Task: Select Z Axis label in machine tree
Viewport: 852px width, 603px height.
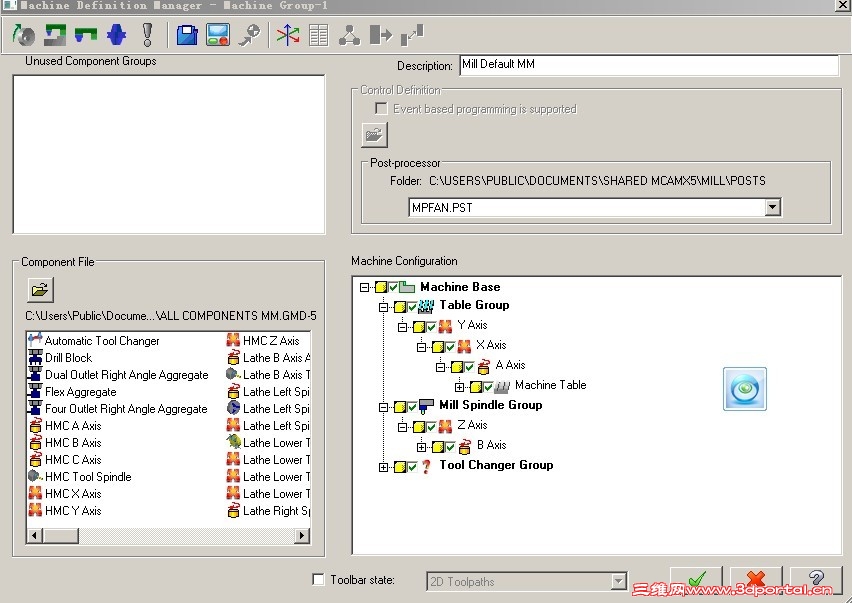Action: click(472, 425)
